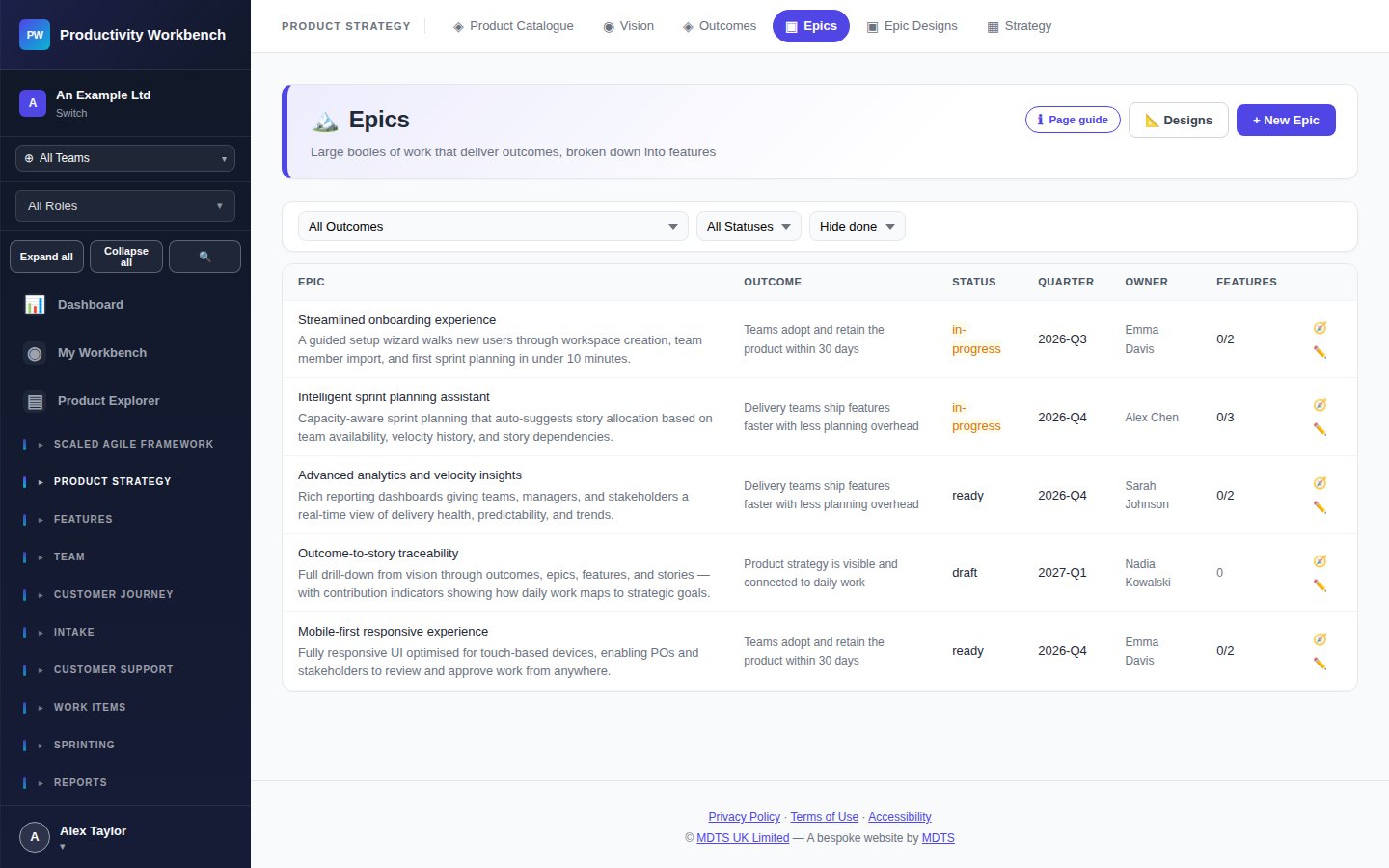Image resolution: width=1389 pixels, height=868 pixels.
Task: Open compass icon for Mobile-first responsive experience
Action: 1320,639
